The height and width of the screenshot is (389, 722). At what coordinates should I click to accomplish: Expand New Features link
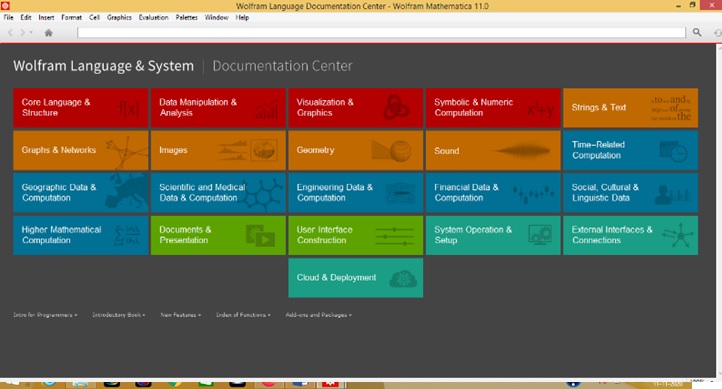(x=180, y=315)
